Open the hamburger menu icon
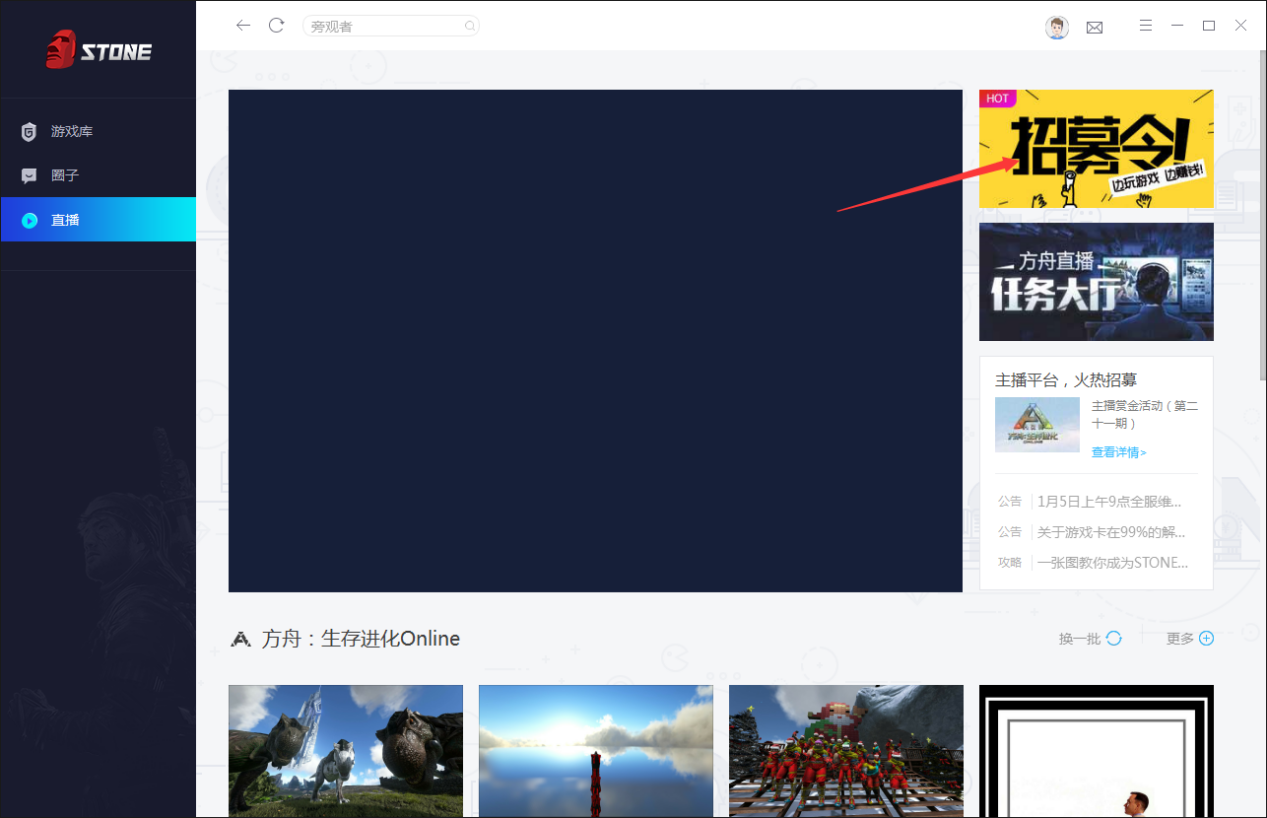1267x818 pixels. tap(1146, 25)
